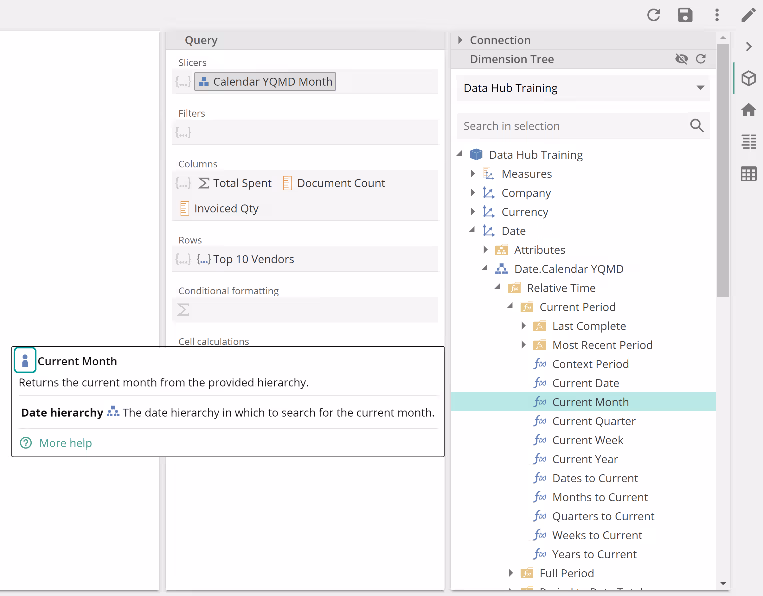763x596 pixels.
Task: Open the Data Hub Training dropdown
Action: click(584, 88)
